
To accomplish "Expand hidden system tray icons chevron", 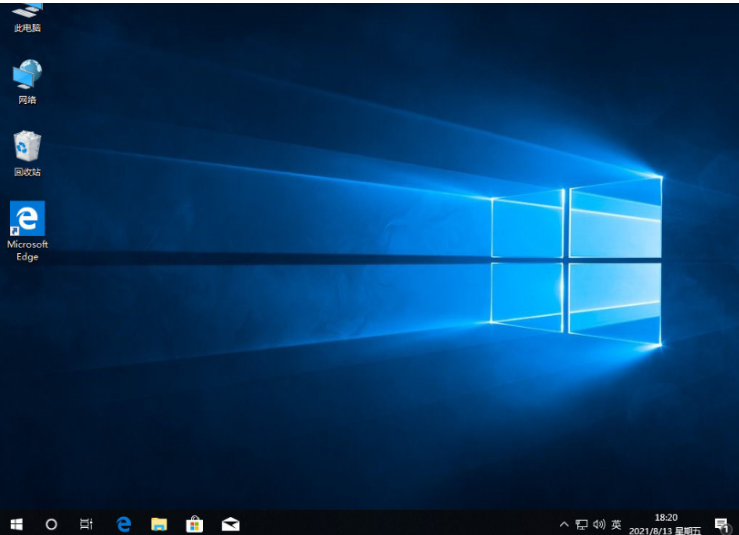I will tap(564, 524).
